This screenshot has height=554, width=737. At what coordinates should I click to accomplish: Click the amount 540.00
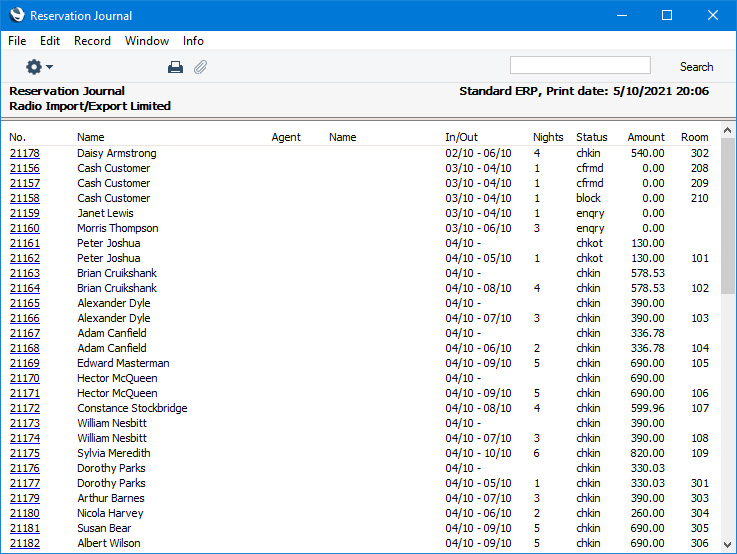pos(647,153)
